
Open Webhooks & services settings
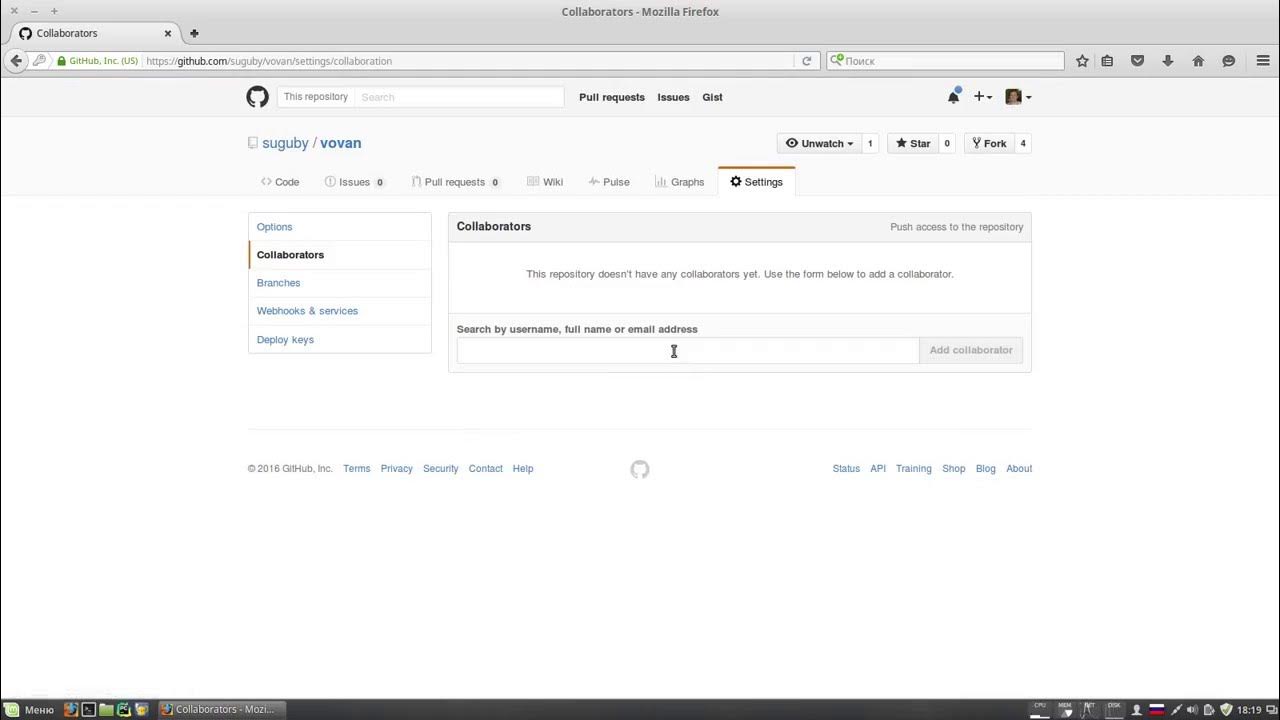click(x=340, y=311)
